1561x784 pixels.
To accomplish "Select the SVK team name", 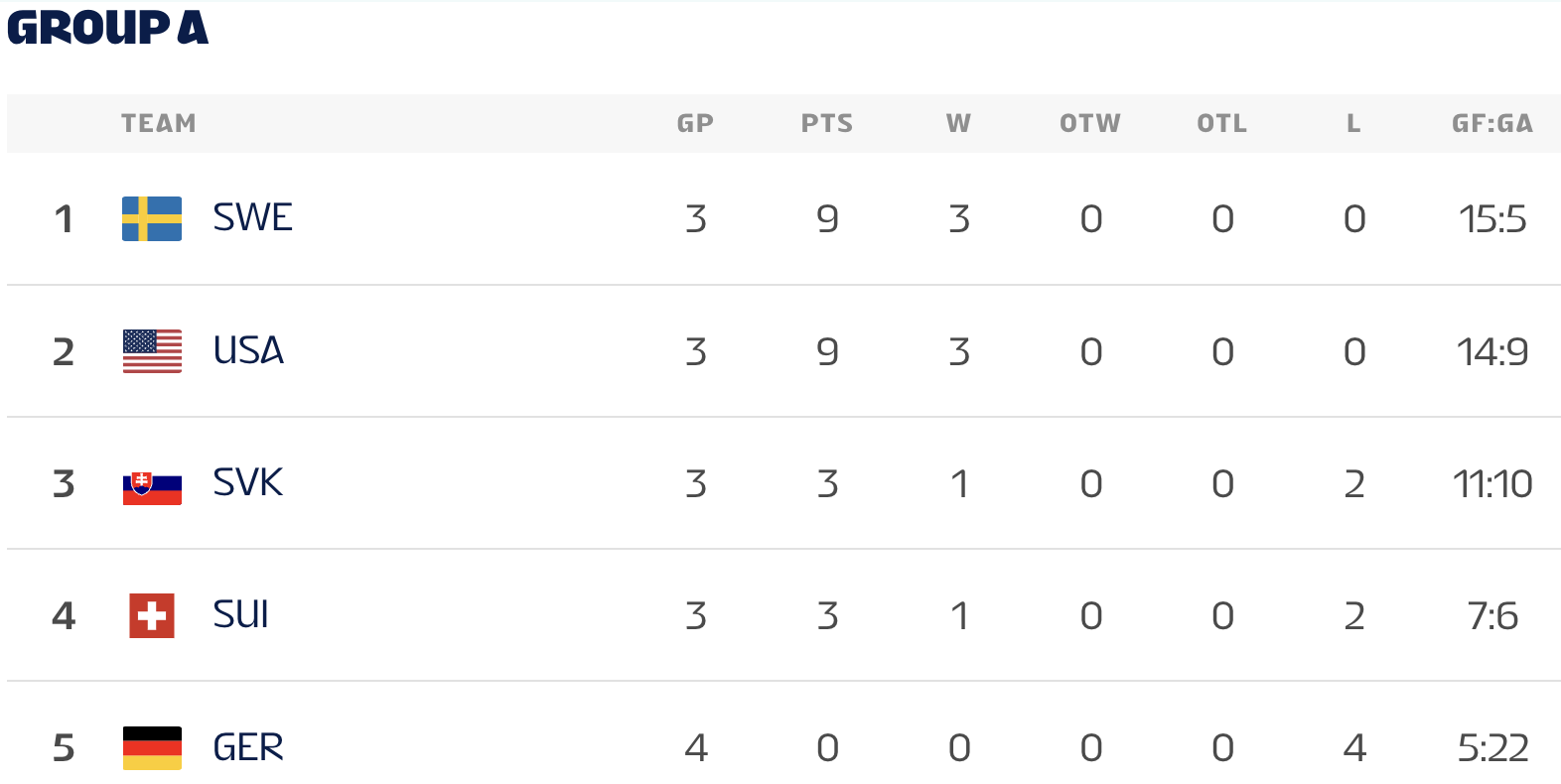I will click(x=247, y=483).
